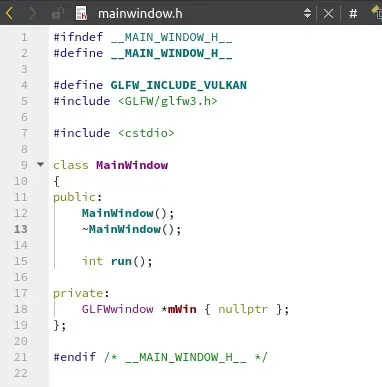Click the mainwindow.h header file icon

[81, 13]
